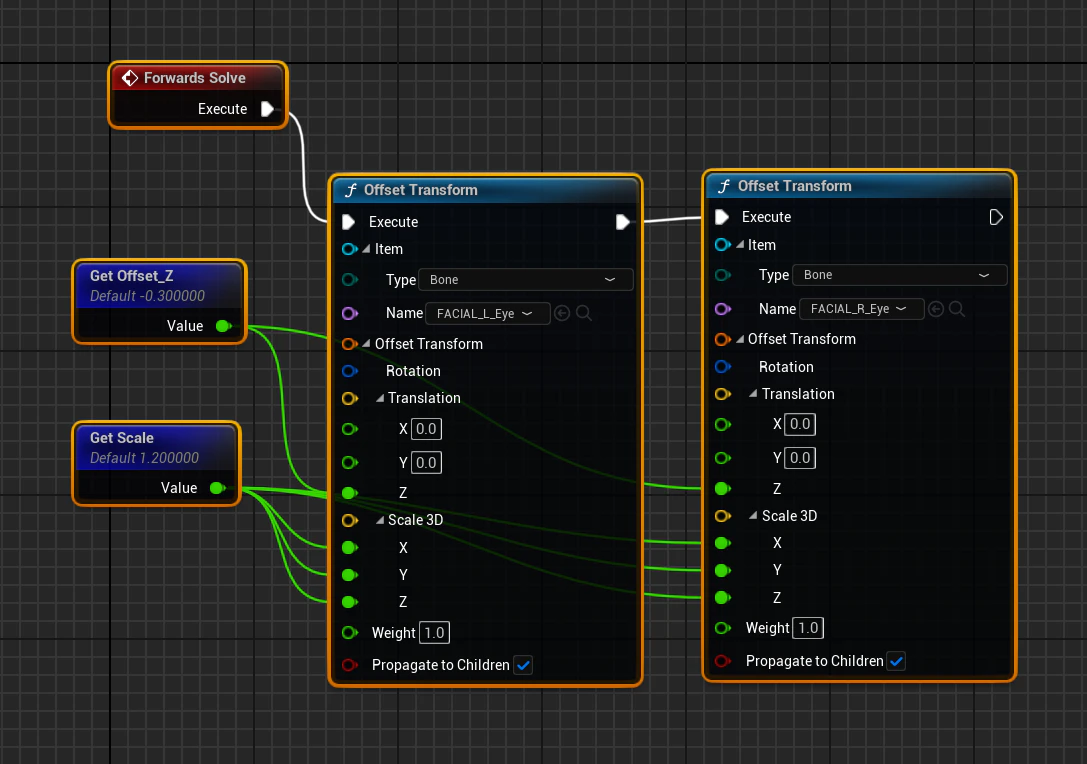
Task: Click search icon beside FACIAL_L_Eye name
Action: [x=584, y=313]
